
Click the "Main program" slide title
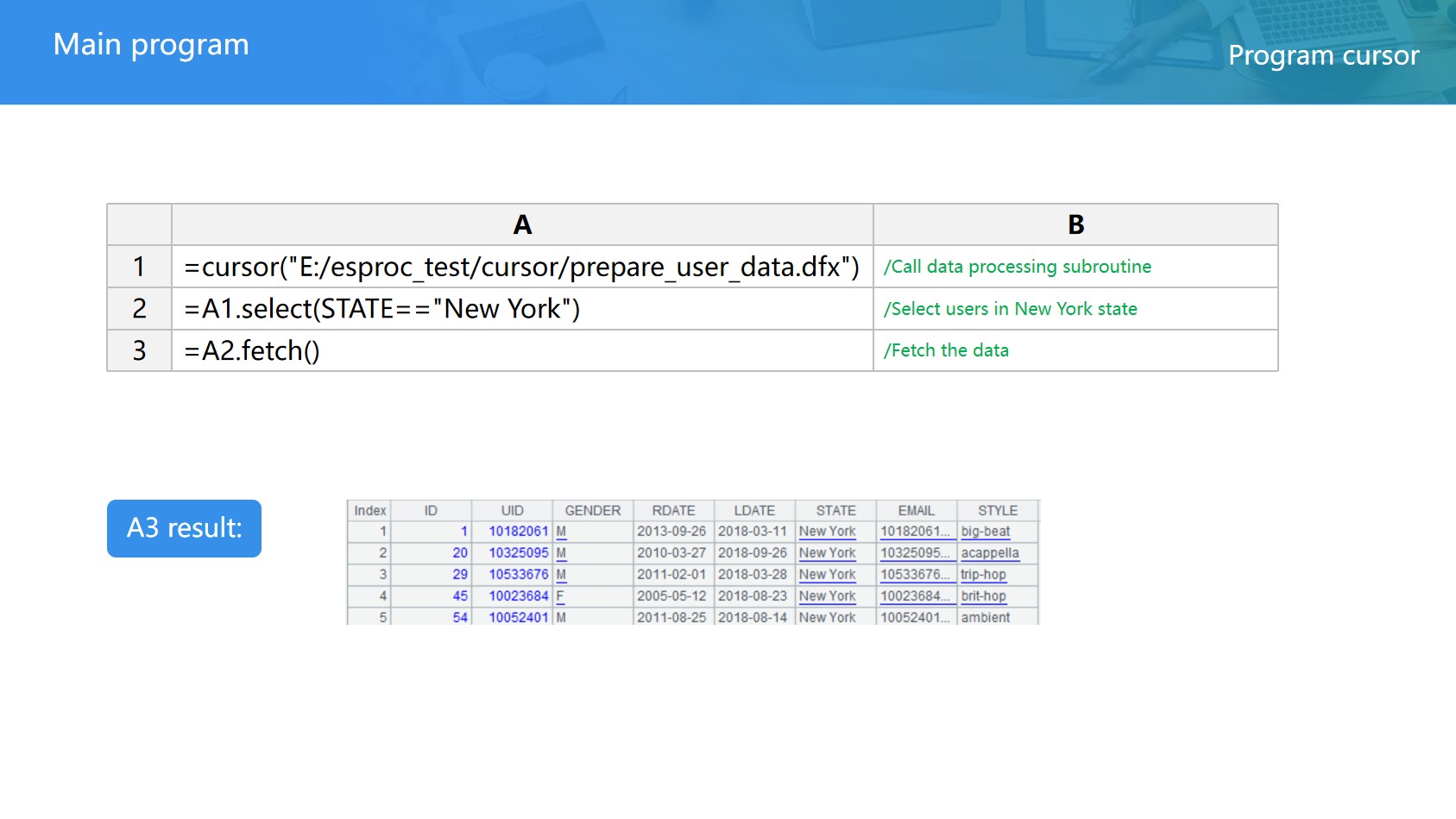point(151,45)
